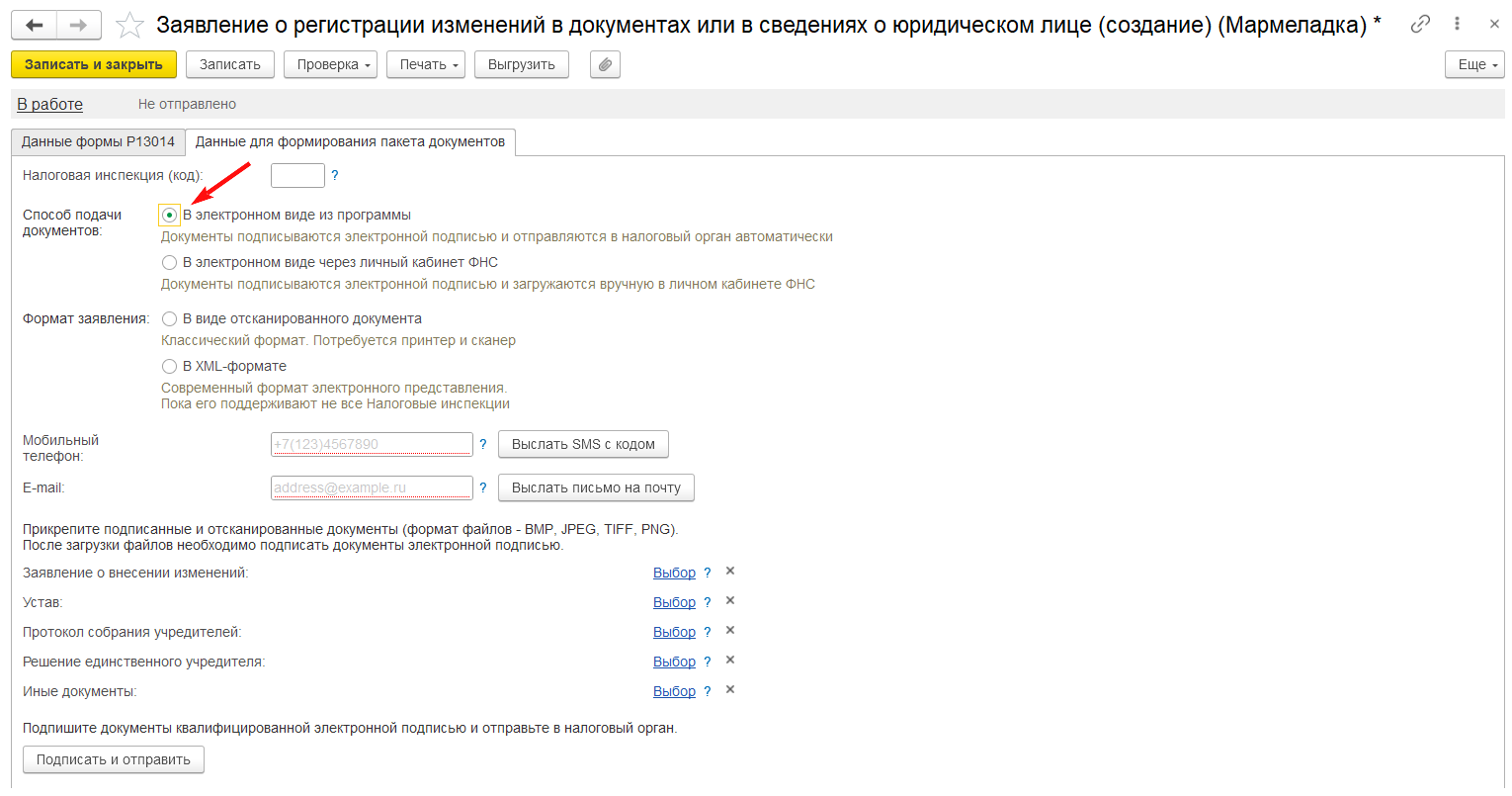Open 'Данные для формирования пакета документов' tab
1512x796 pixels.
[x=350, y=142]
